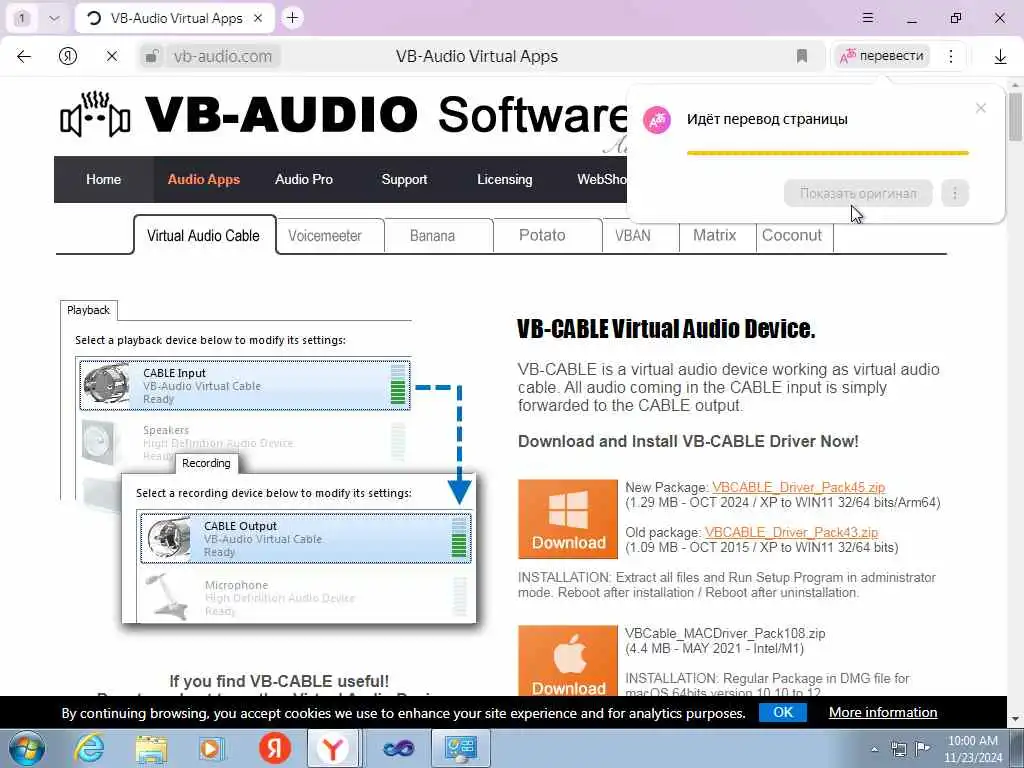
Task: Click the VB-CABLE Virtual Audio Device heading
Action: (666, 328)
